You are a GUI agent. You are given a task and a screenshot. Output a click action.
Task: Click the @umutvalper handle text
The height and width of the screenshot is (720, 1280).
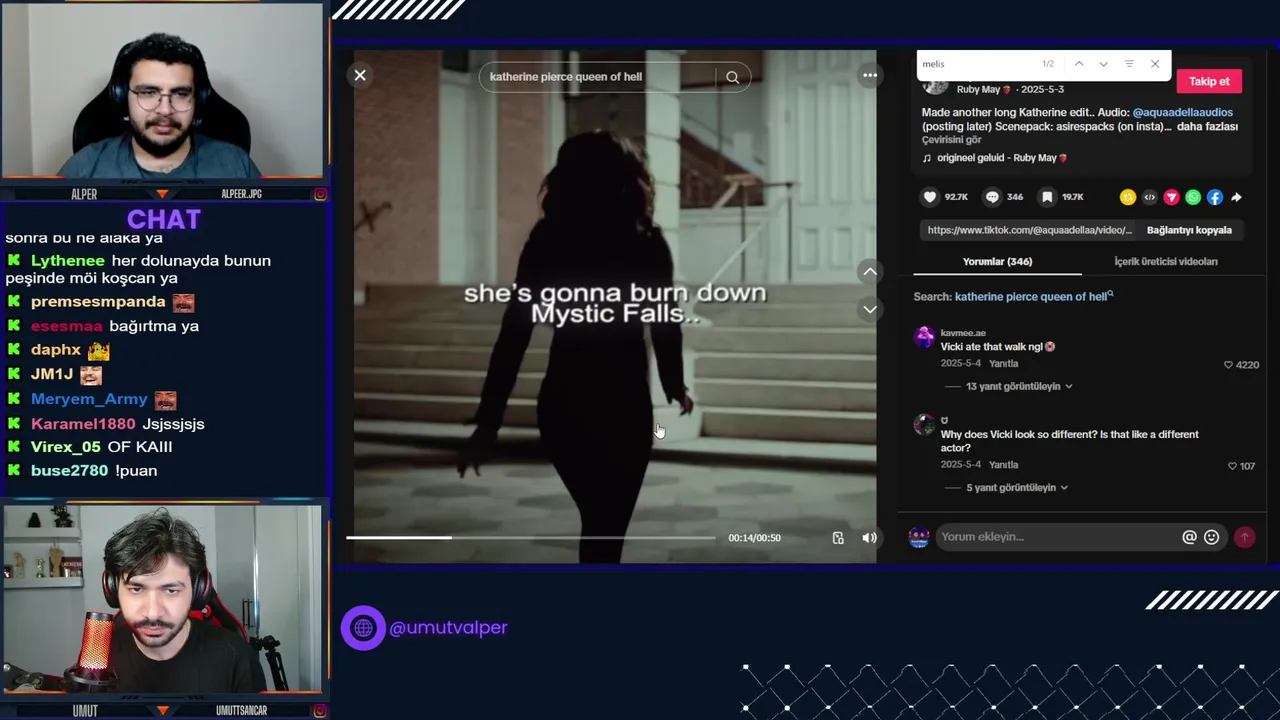pos(448,628)
